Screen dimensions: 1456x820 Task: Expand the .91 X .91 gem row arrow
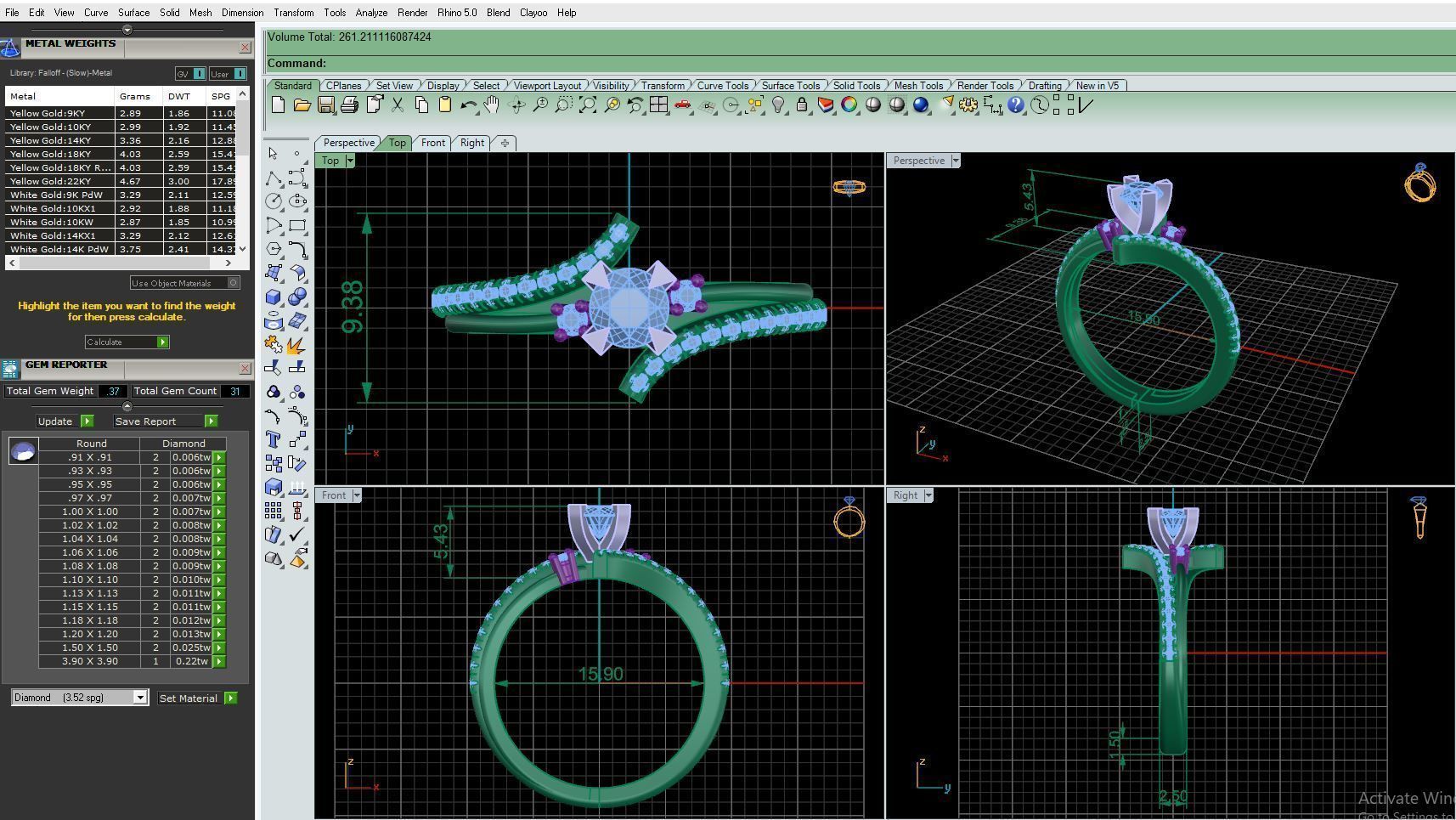pyautogui.click(x=219, y=457)
